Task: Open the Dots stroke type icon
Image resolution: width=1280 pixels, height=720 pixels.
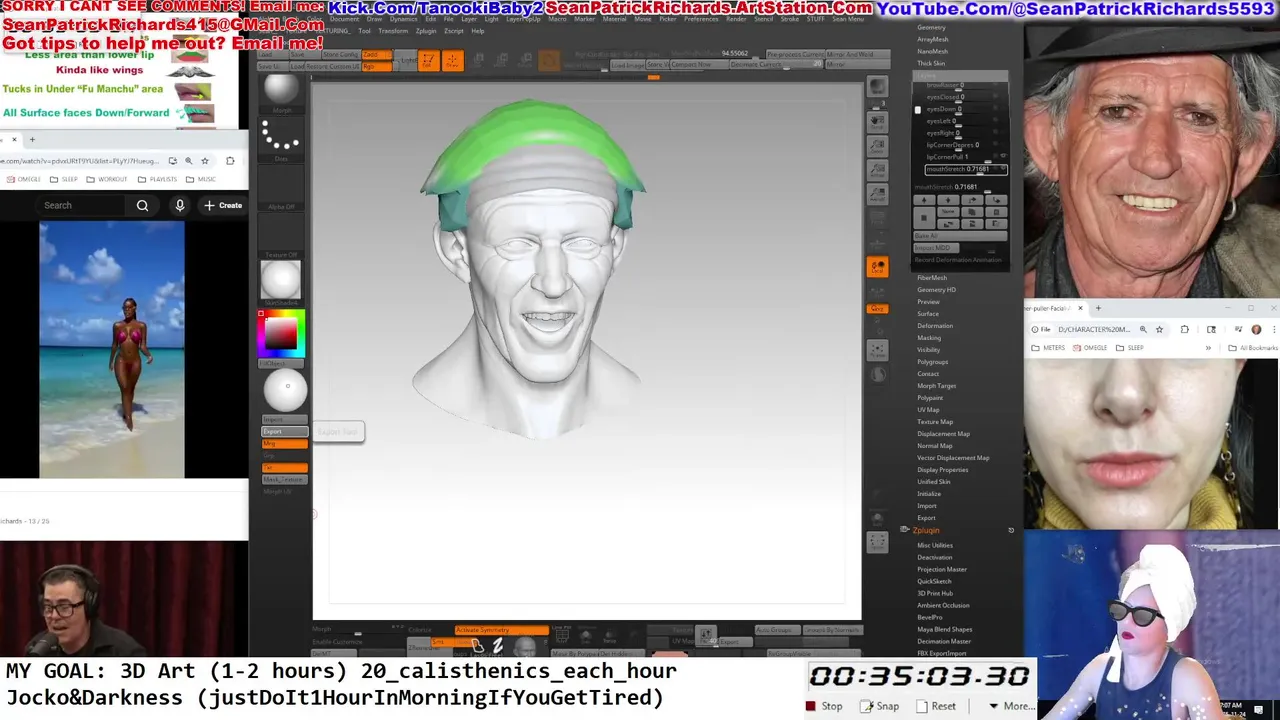Action: [x=281, y=139]
